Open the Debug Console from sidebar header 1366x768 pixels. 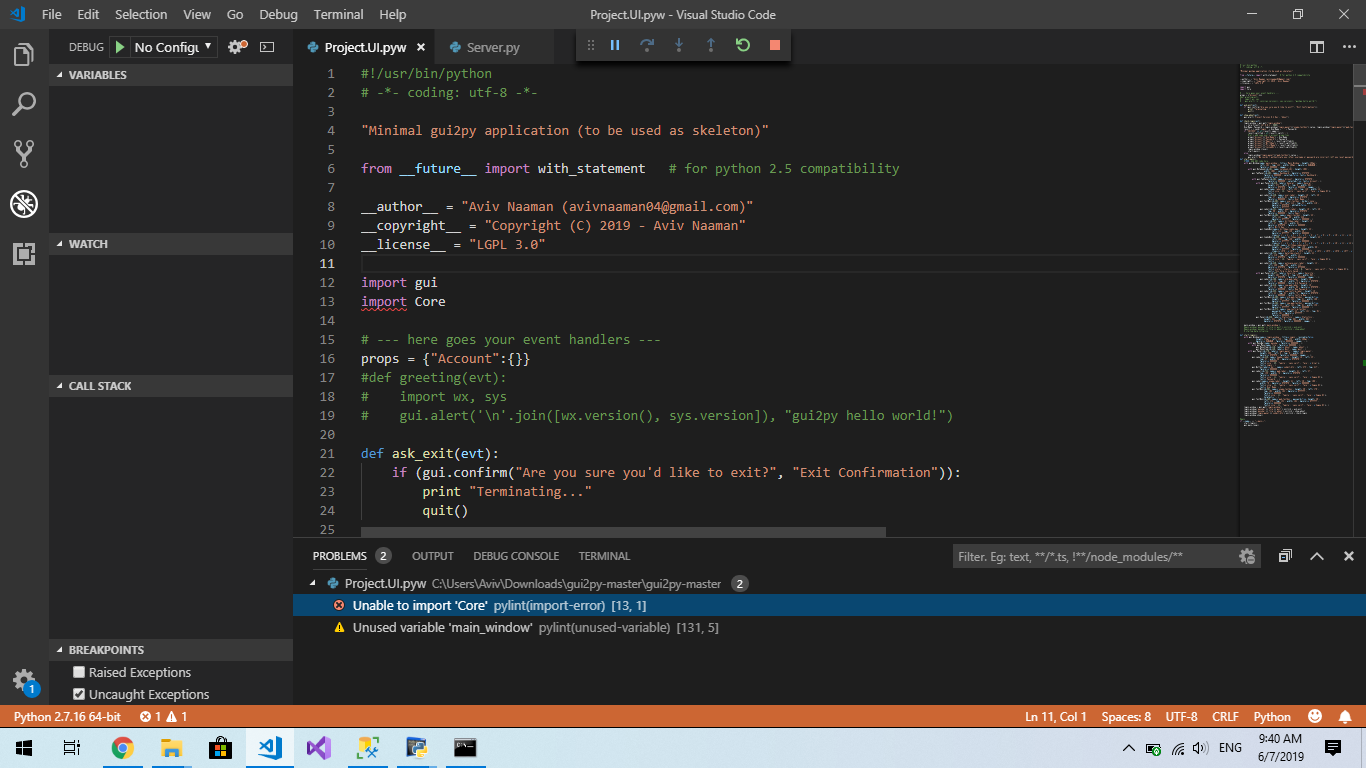[267, 47]
